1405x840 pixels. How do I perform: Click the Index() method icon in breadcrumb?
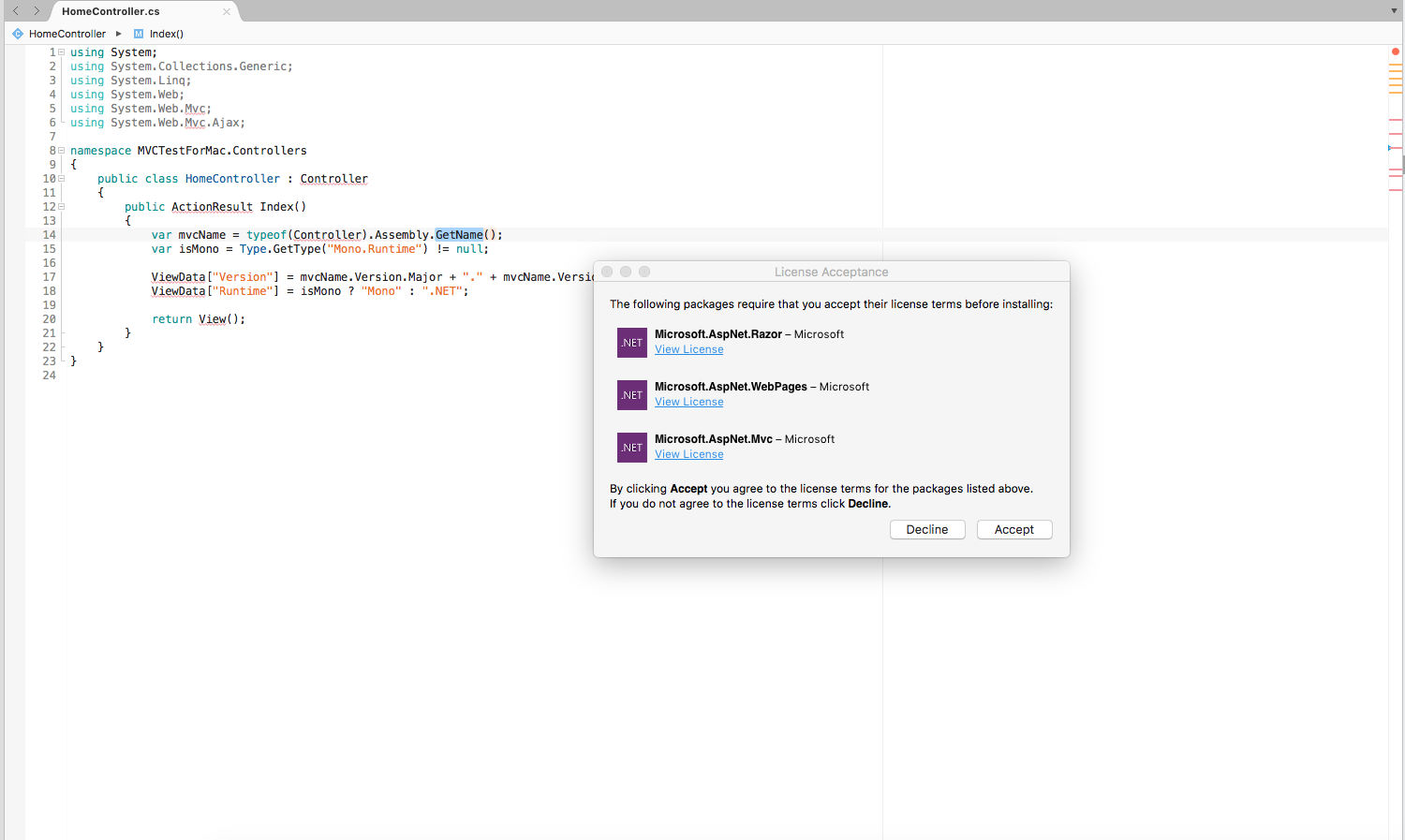(x=139, y=34)
